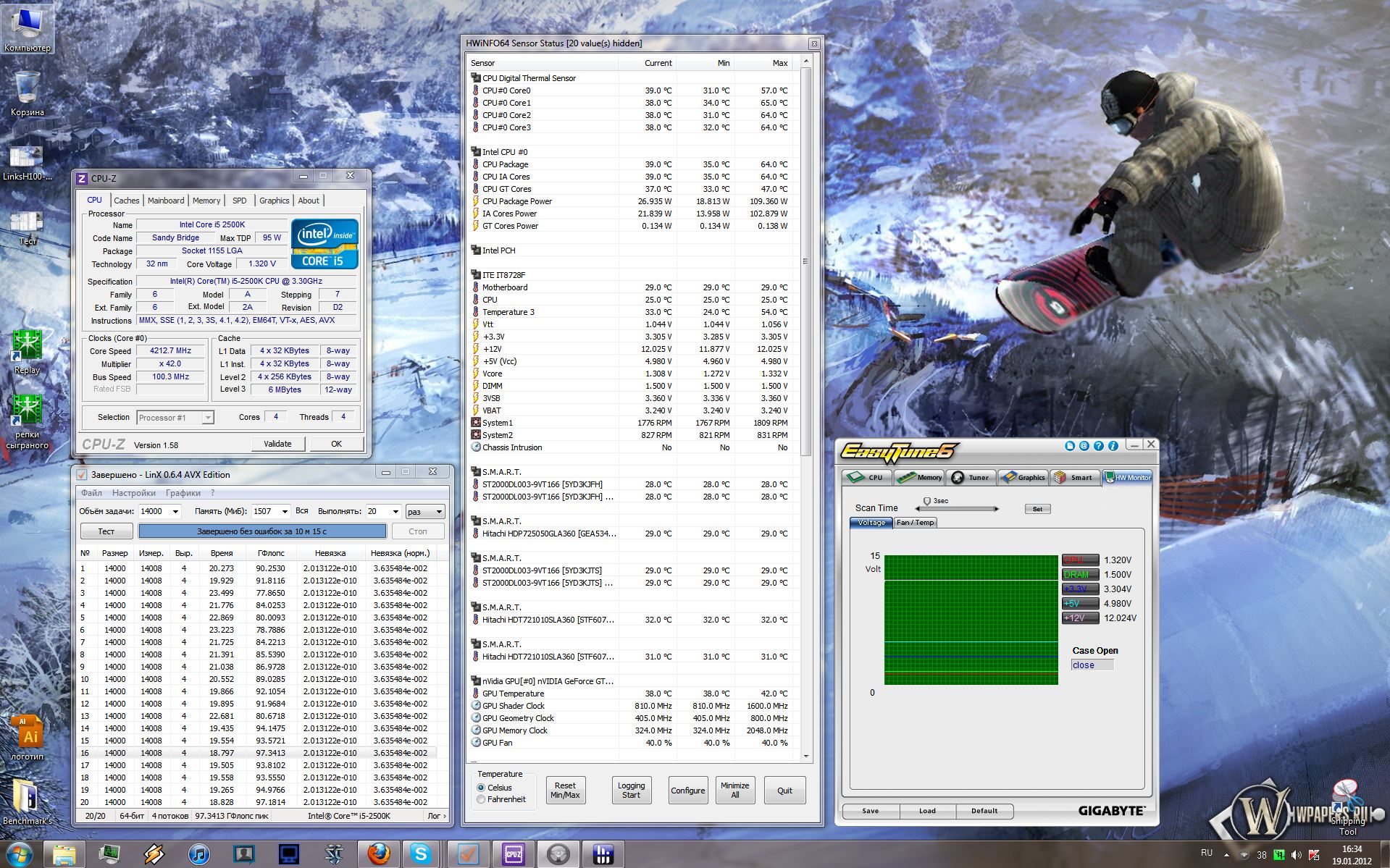Click the HWiNFO sensor list scrollbar
This screenshot has width=1390, height=868.
point(805,261)
